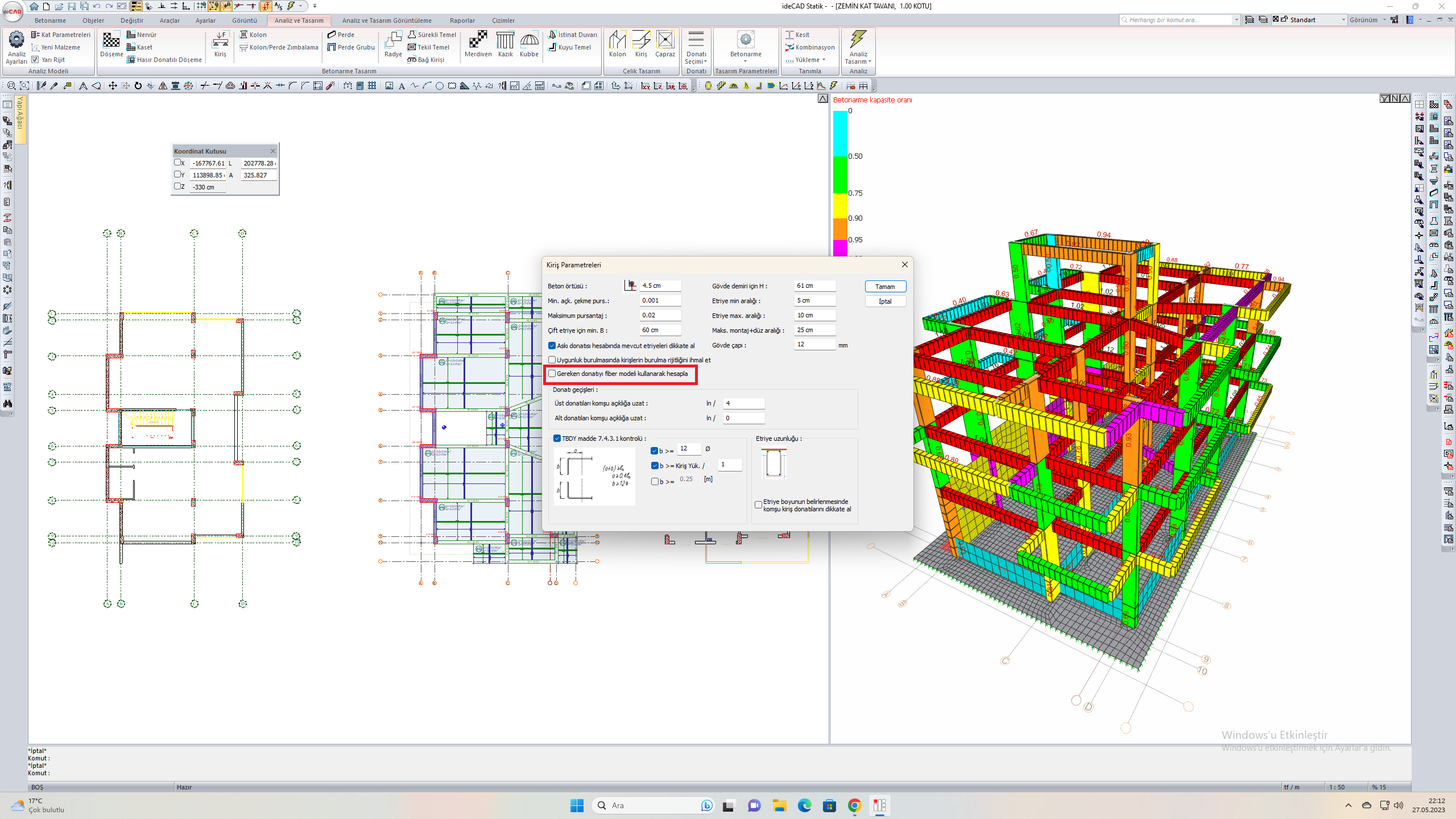Image resolution: width=1456 pixels, height=819 pixels.
Task: Expand Yükleme dropdown arrow
Action: tap(824, 60)
